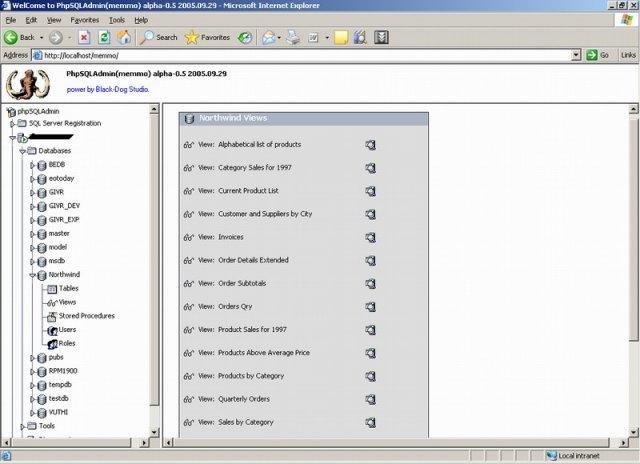Screen dimensions: 640x464
Task: Click the action icon for Category Sales for 1997
Action: [370, 168]
